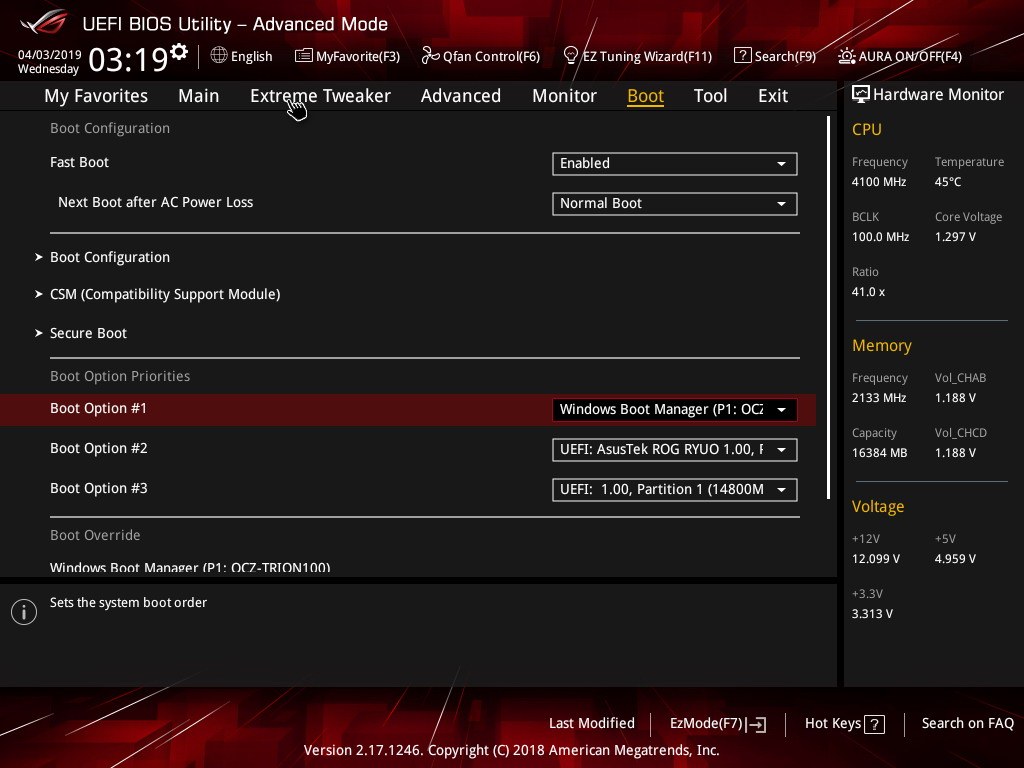Click +12V value 12.099 V
This screenshot has height=768, width=1024.
pyautogui.click(x=876, y=559)
